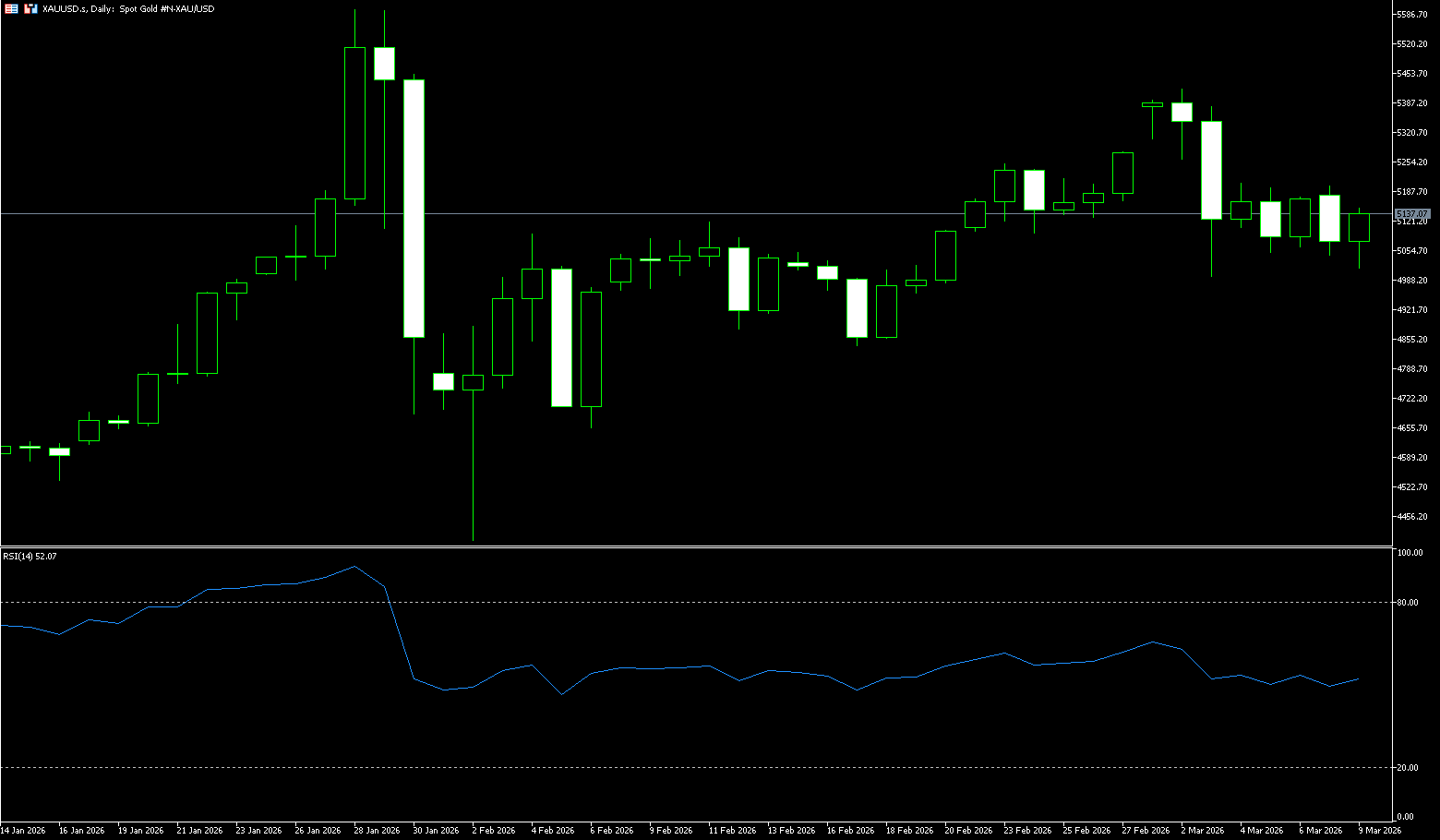Click the Depth of Market icon

pyautogui.click(x=30, y=8)
